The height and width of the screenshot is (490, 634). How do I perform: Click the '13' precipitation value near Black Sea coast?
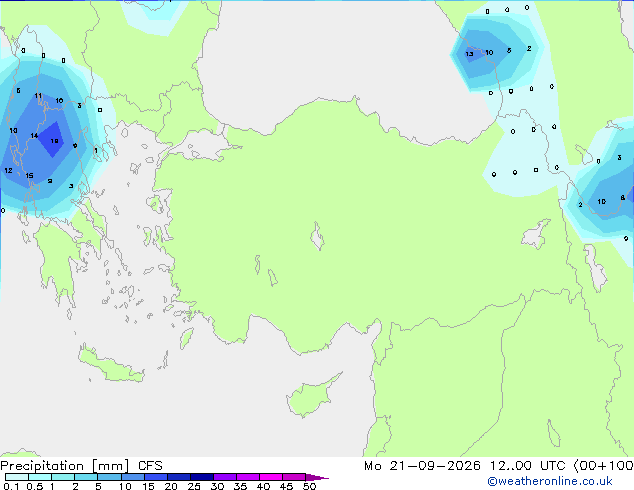click(469, 54)
